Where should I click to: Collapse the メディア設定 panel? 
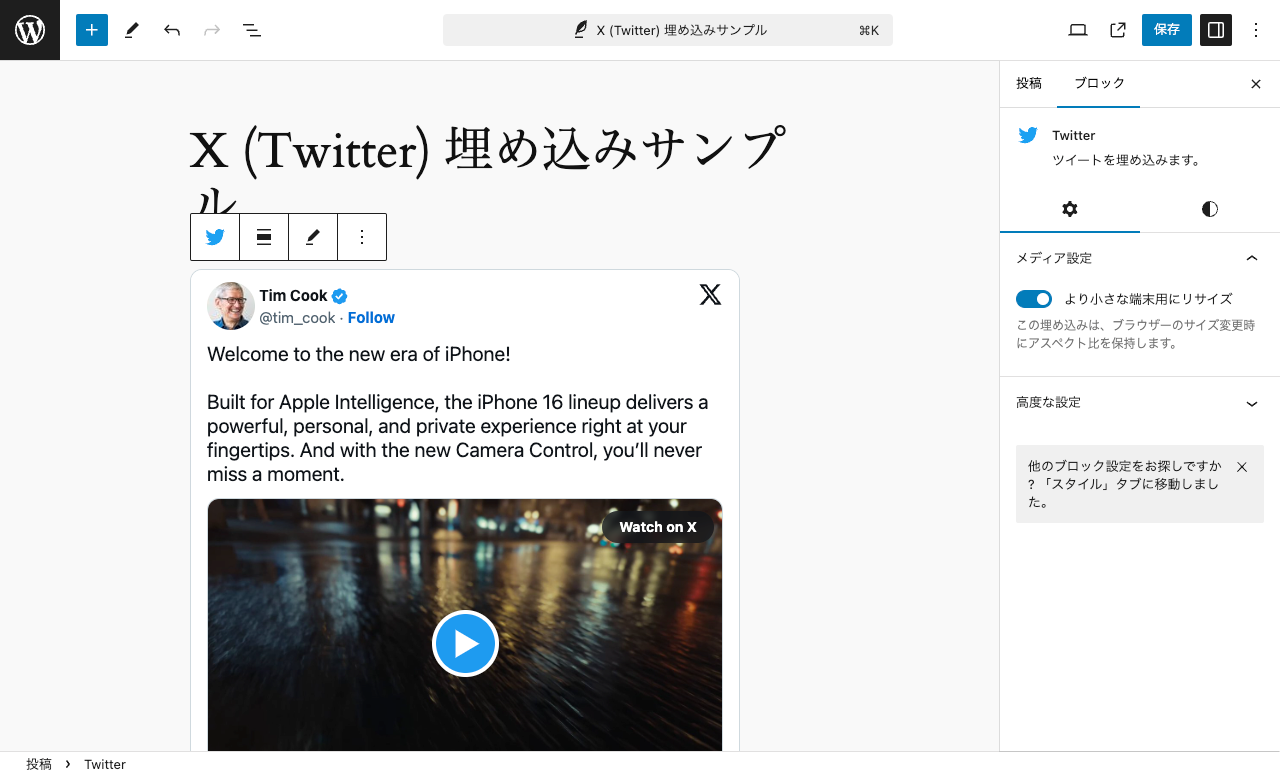1140,258
